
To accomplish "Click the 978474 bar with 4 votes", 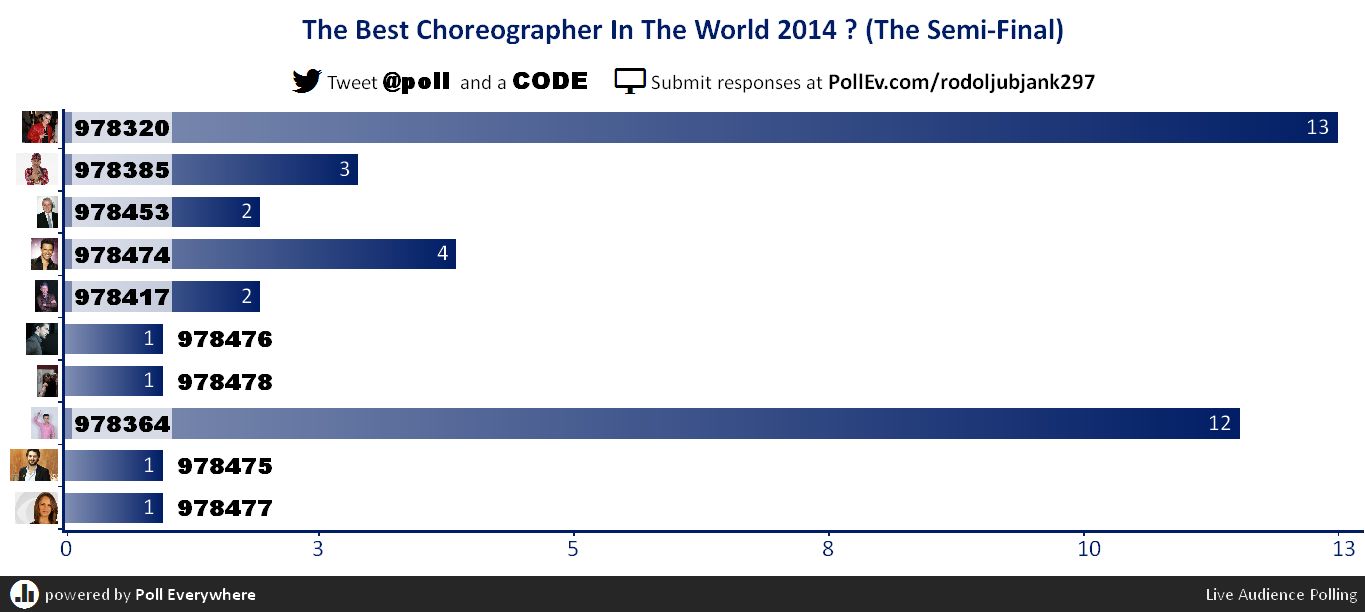I will 260,254.
